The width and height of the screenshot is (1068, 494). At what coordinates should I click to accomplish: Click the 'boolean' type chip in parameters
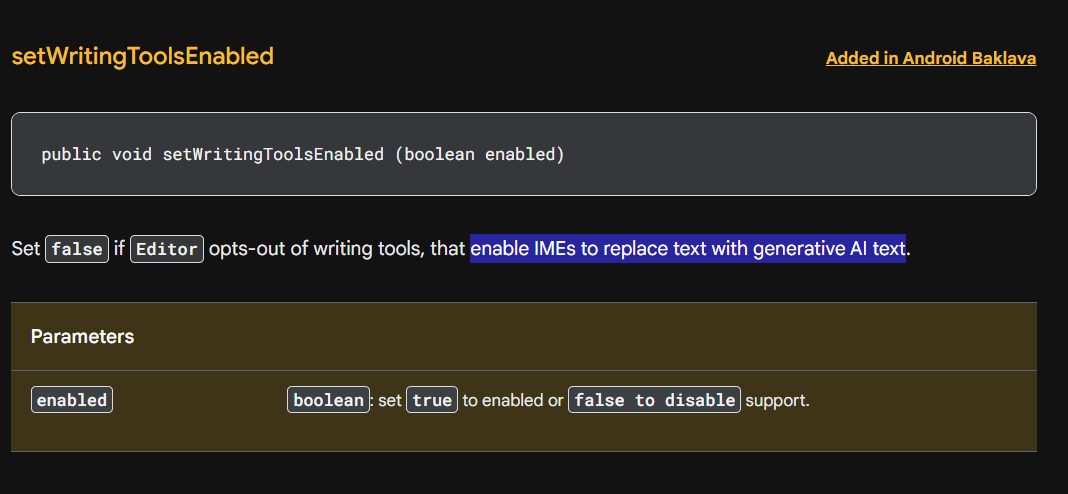pos(328,400)
